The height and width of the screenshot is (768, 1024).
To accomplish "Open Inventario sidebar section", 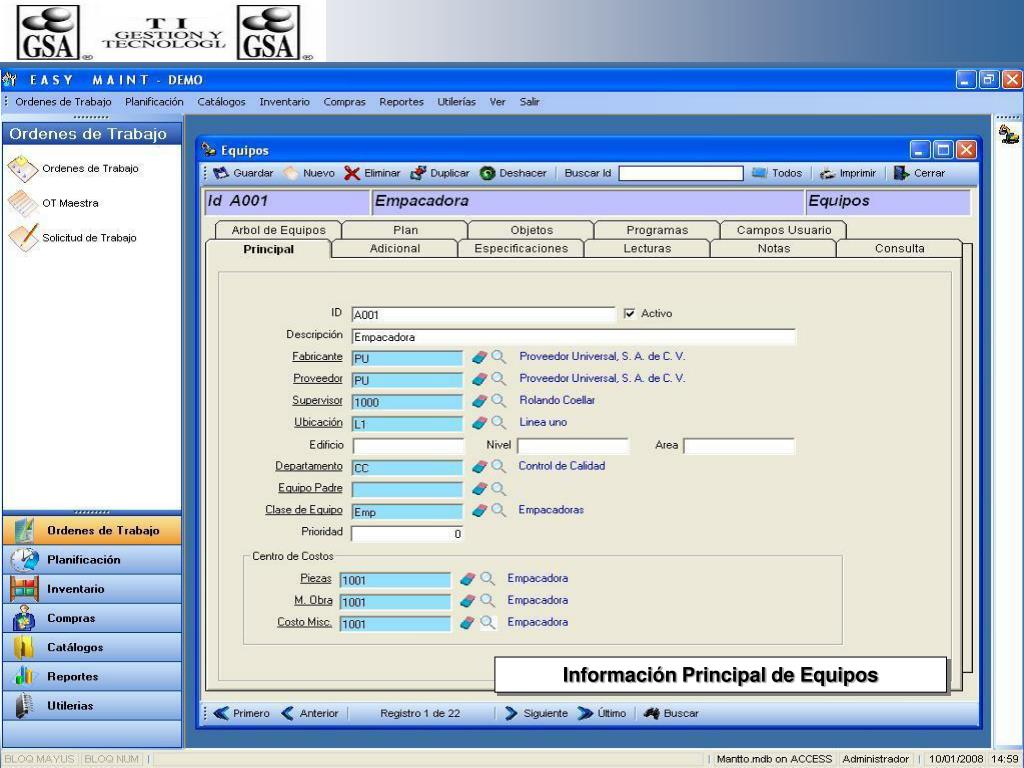I will tap(92, 589).
